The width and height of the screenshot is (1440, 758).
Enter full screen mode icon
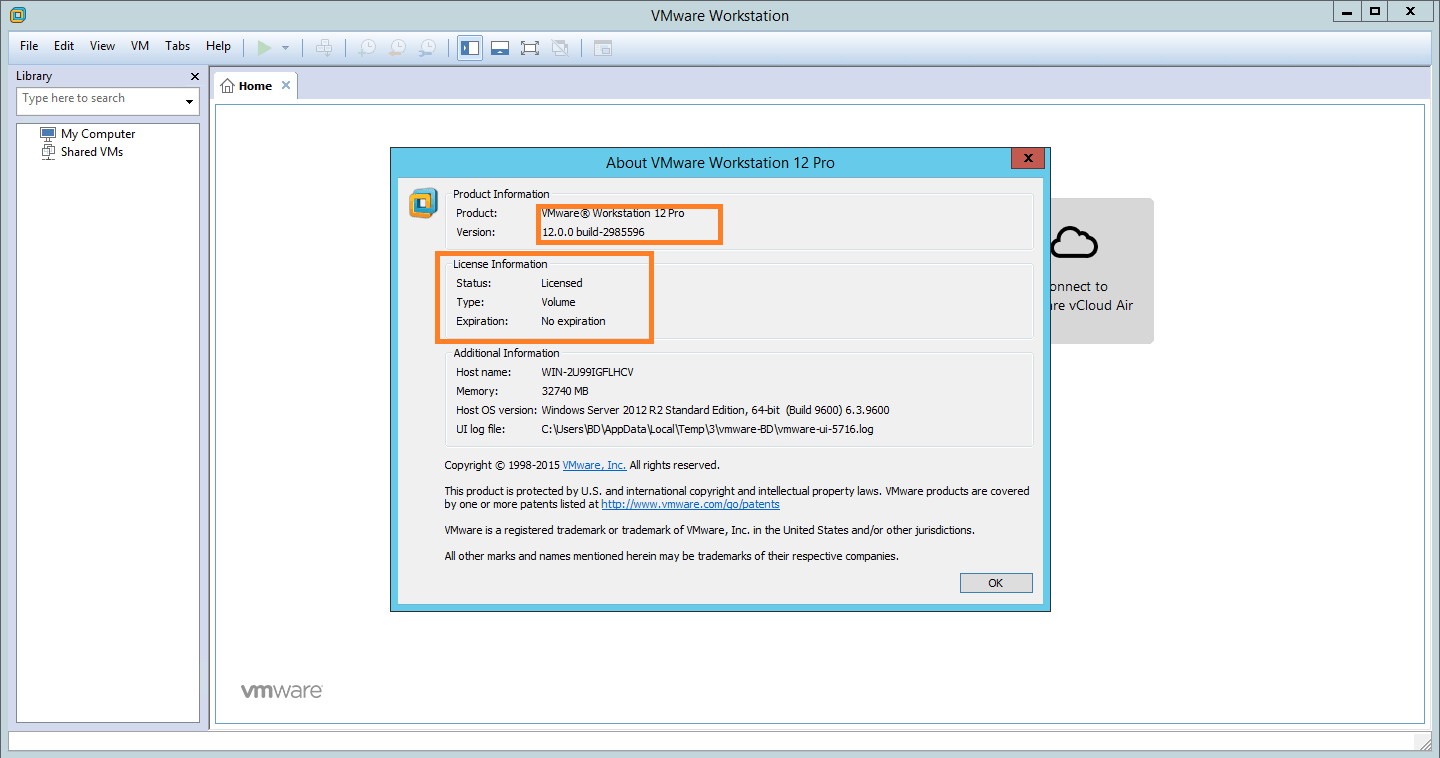coord(530,47)
